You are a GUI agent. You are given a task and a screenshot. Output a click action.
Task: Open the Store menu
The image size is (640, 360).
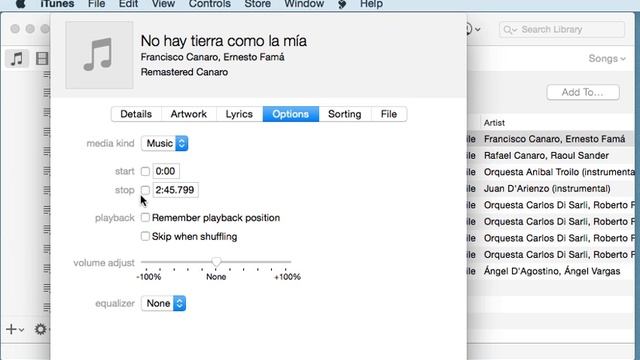(258, 4)
